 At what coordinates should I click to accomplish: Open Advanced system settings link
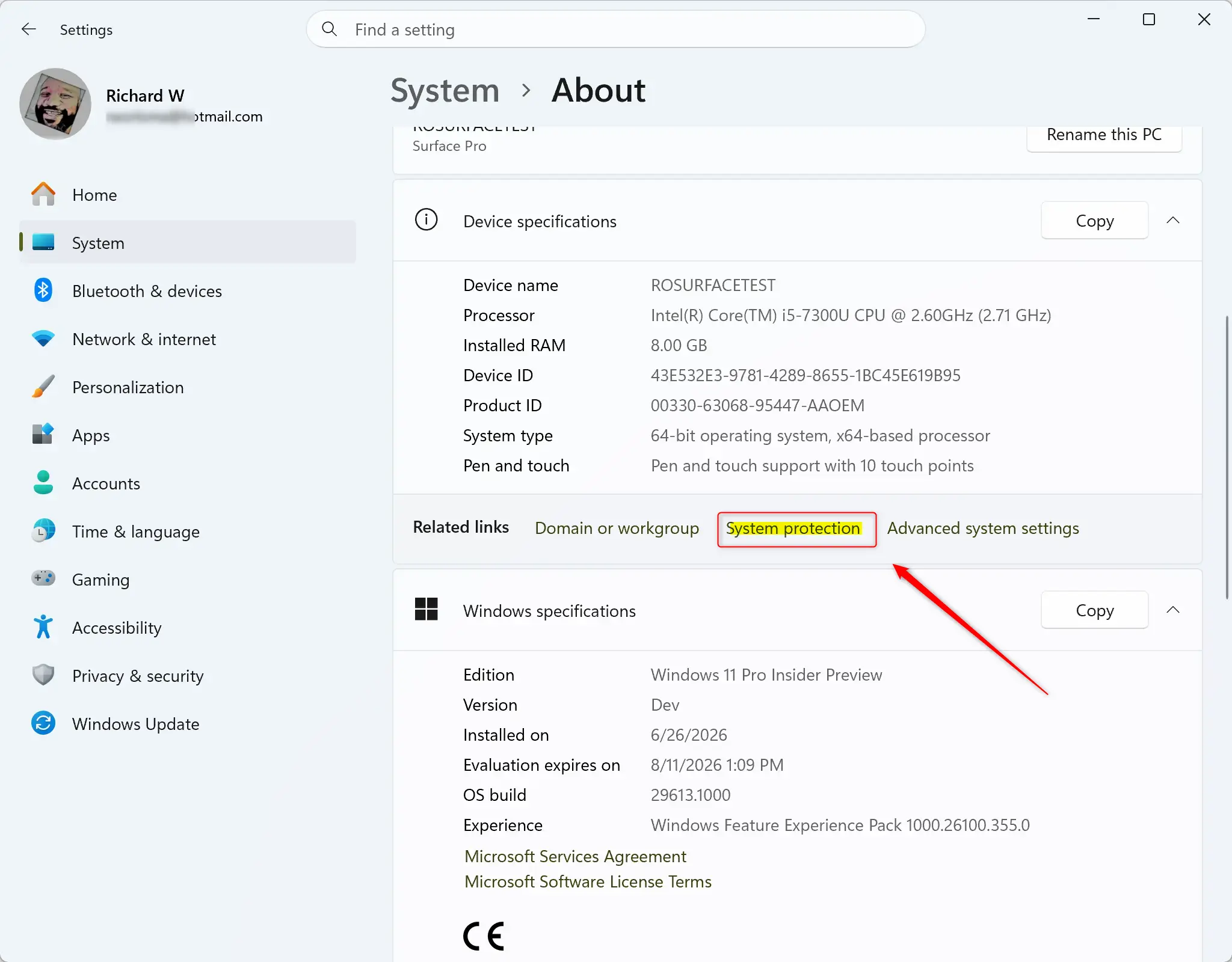(983, 528)
